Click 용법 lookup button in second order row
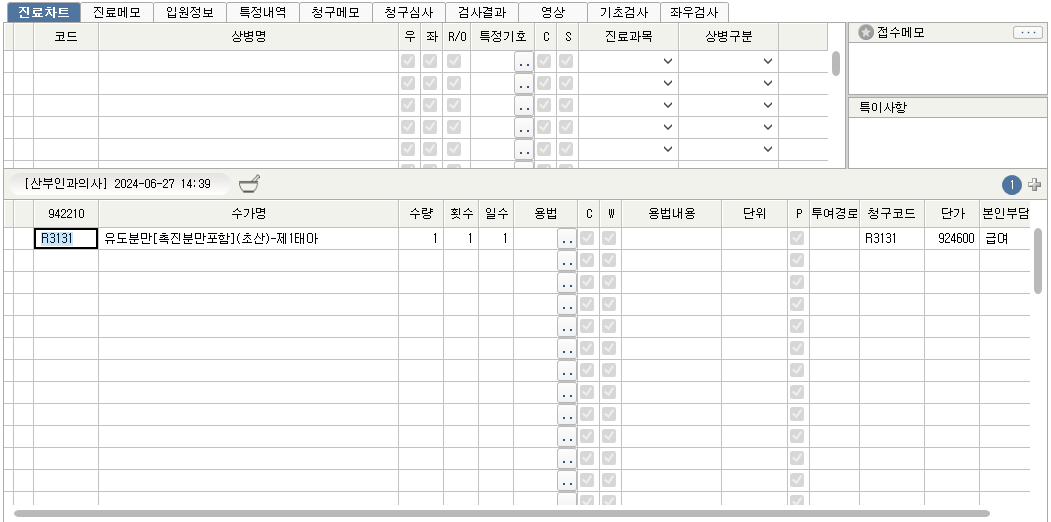Viewport: 1051px width, 522px height. (x=567, y=261)
